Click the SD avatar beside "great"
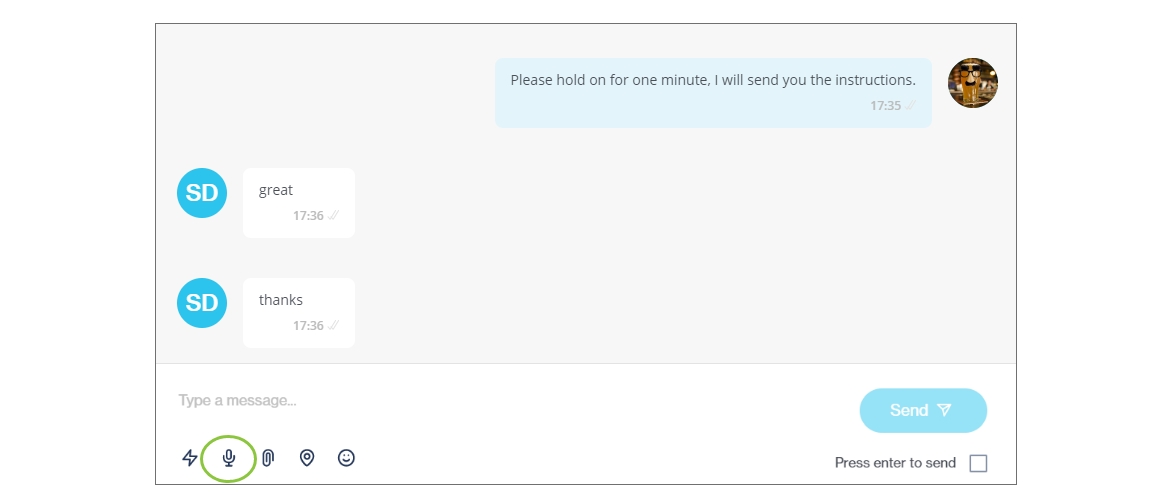The image size is (1170, 493). (x=202, y=193)
